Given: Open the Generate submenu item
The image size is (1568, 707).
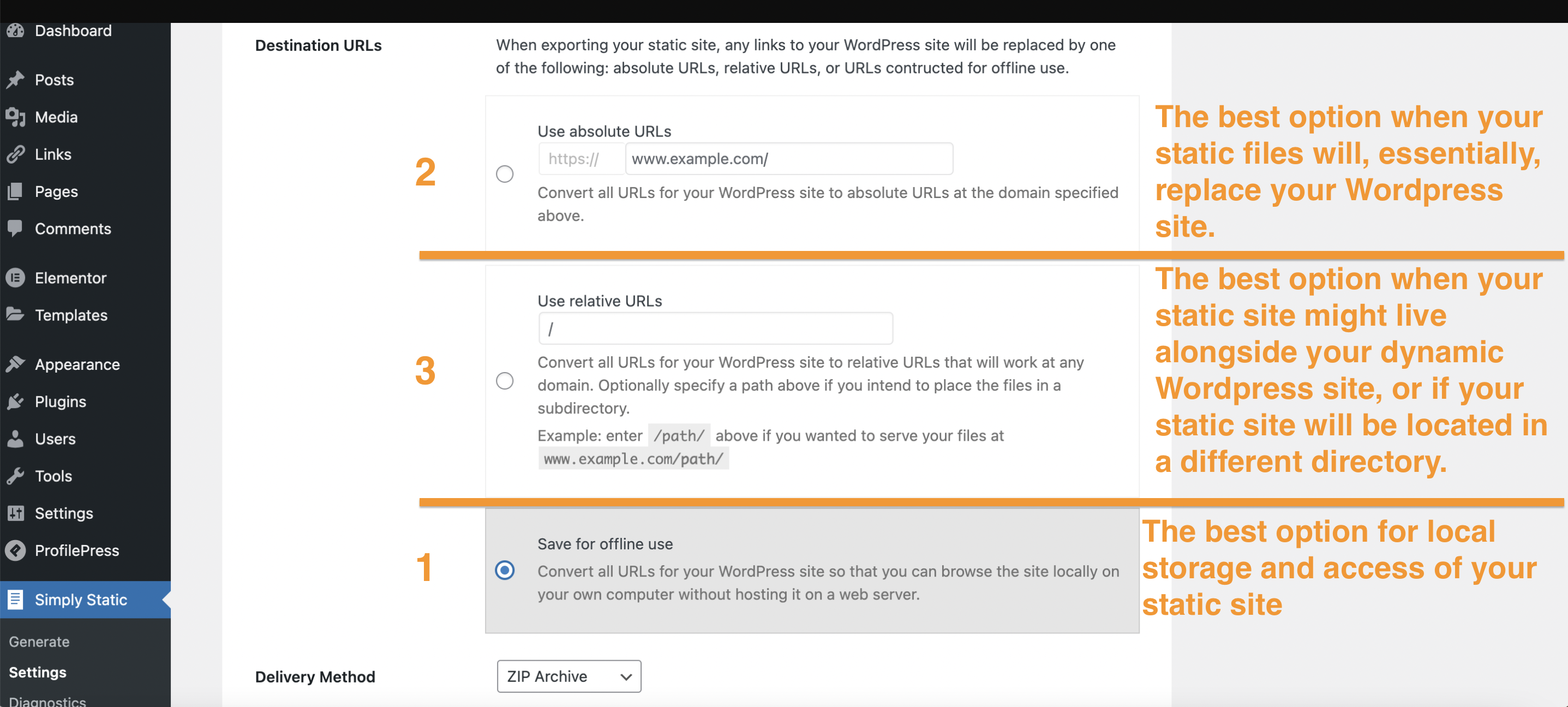Looking at the screenshot, I should (39, 642).
